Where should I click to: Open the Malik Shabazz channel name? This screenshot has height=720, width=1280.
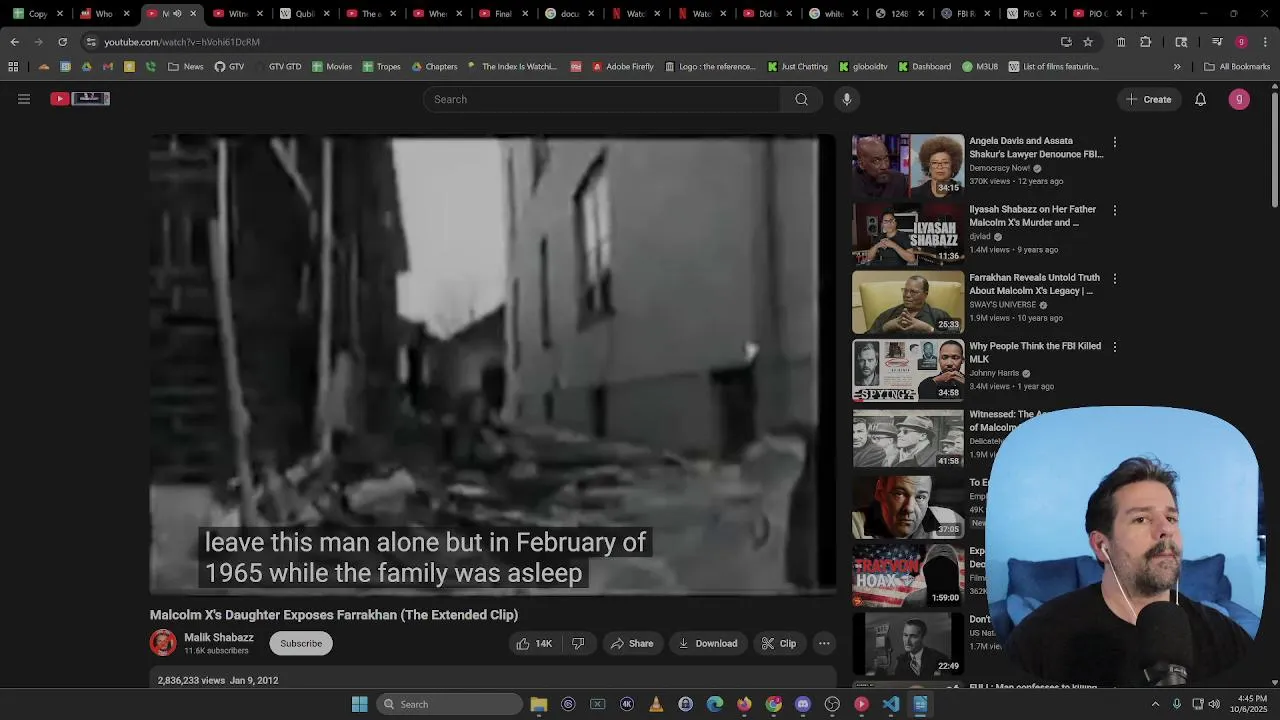pyautogui.click(x=219, y=637)
